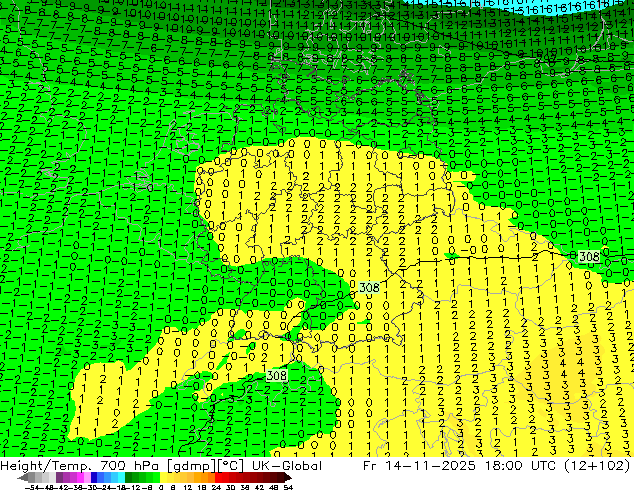
Task: Click the [°C] unit label
Action: tap(231, 466)
